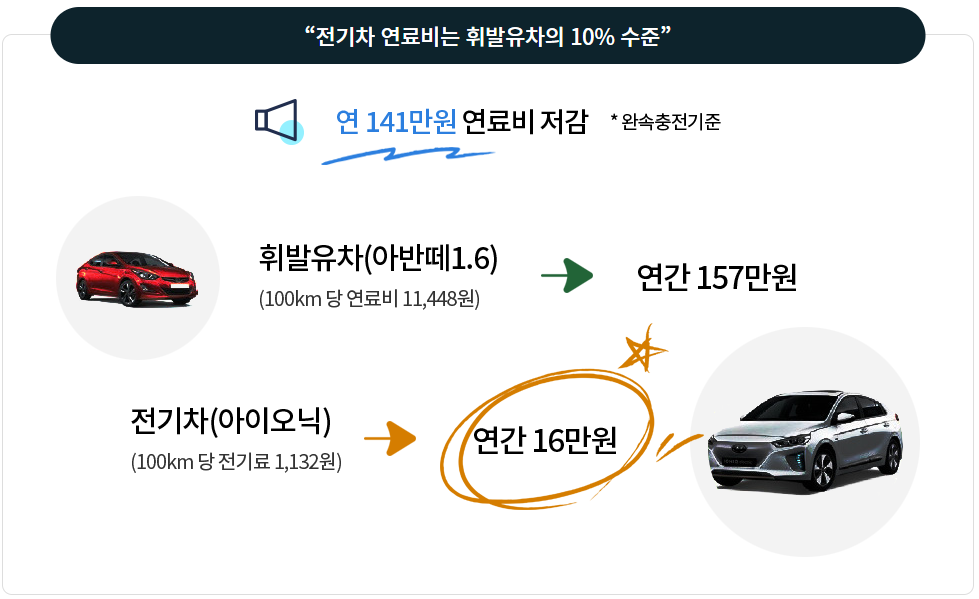
Task: Click the '* 완속충전기준' footnote
Action: click(666, 121)
